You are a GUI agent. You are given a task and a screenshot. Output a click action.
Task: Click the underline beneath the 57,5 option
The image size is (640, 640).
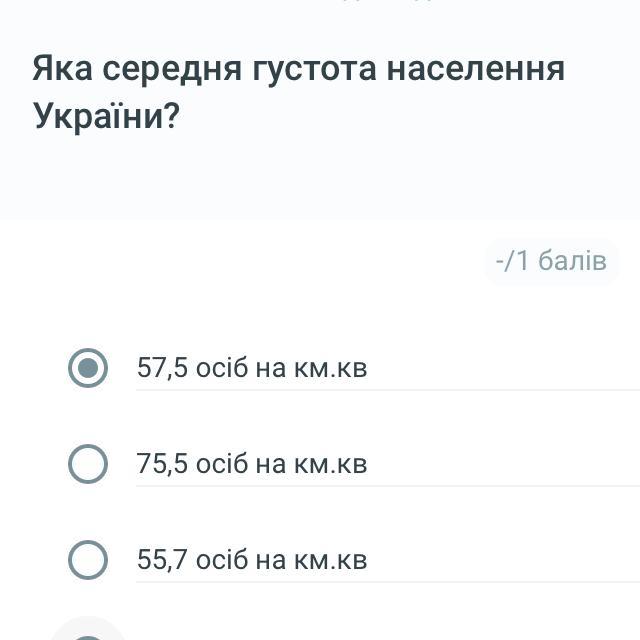pyautogui.click(x=388, y=390)
